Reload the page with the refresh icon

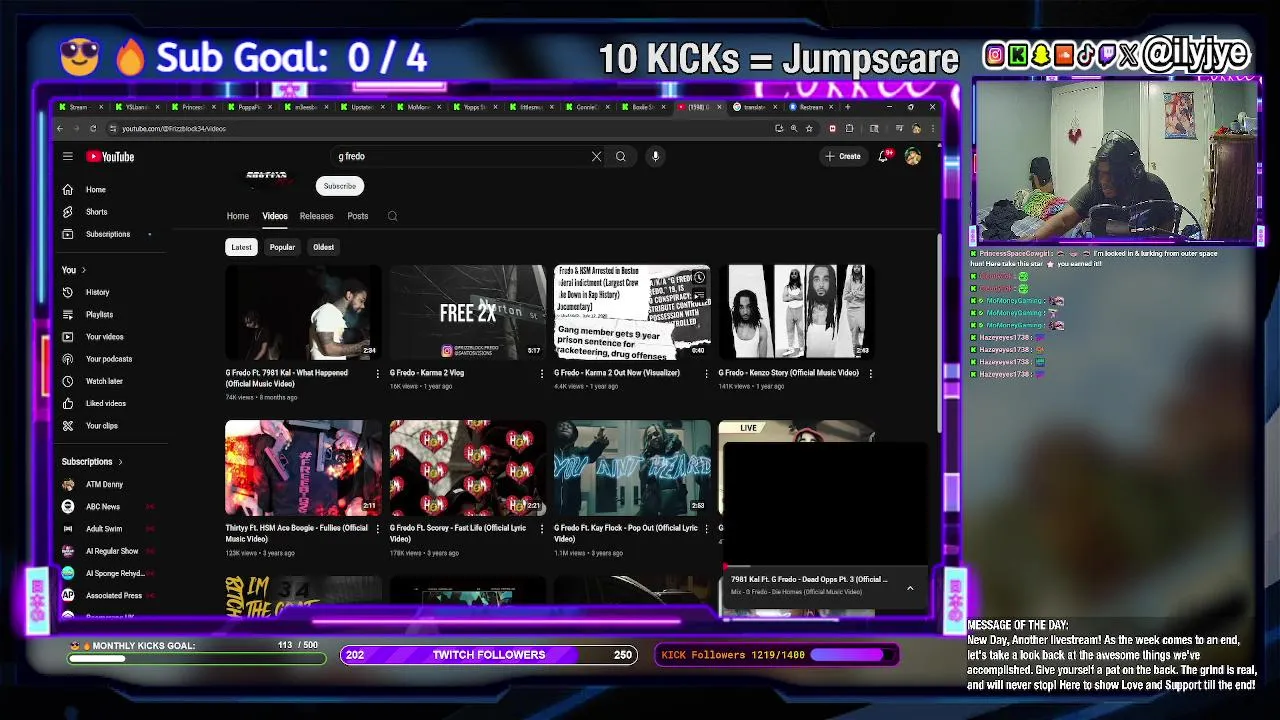93,128
